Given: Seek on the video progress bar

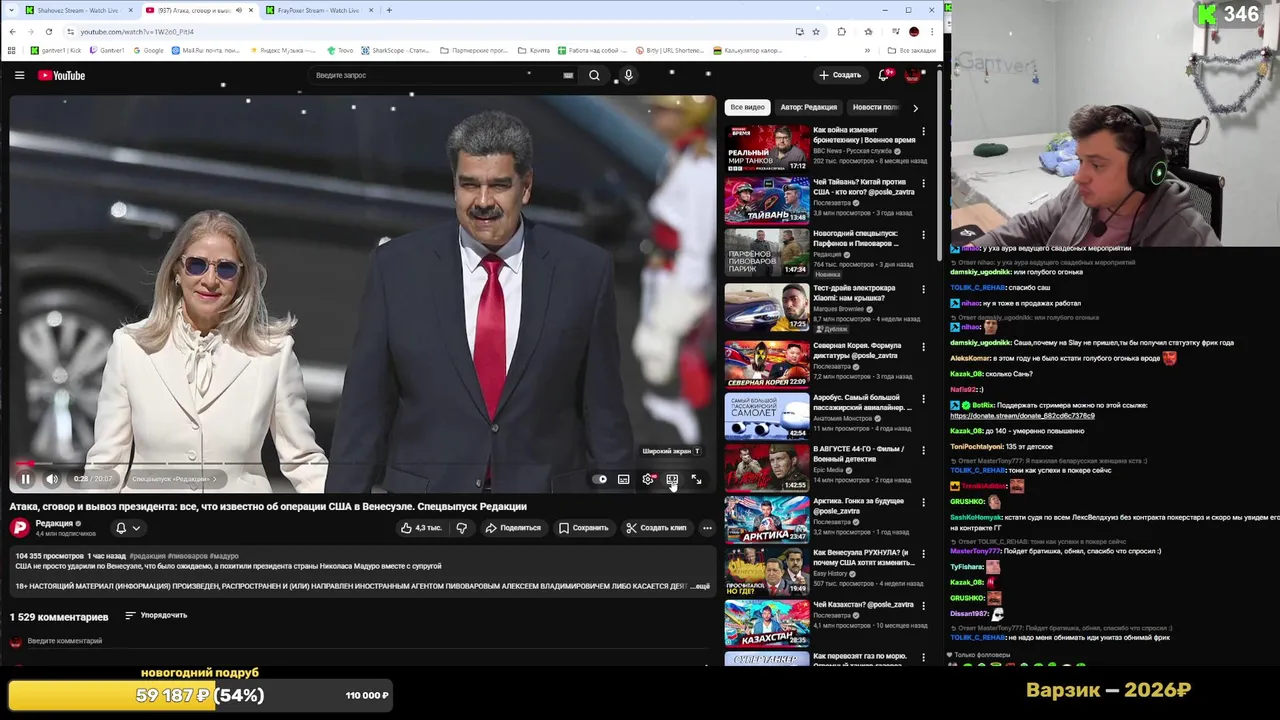Looking at the screenshot, I should (362, 464).
